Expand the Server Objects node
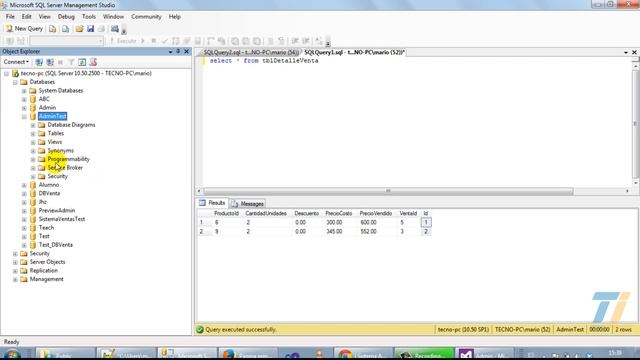Viewport: 640px width, 360px height. point(15,262)
